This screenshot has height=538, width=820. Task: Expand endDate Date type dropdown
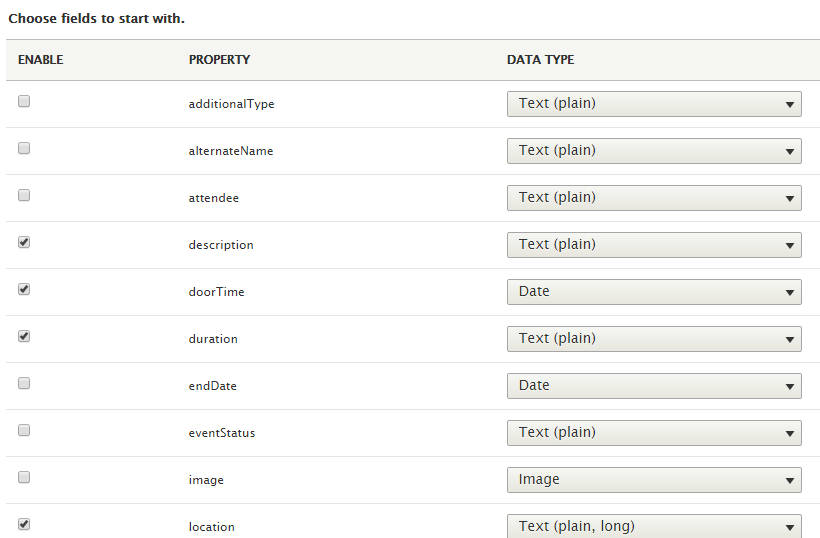[654, 385]
